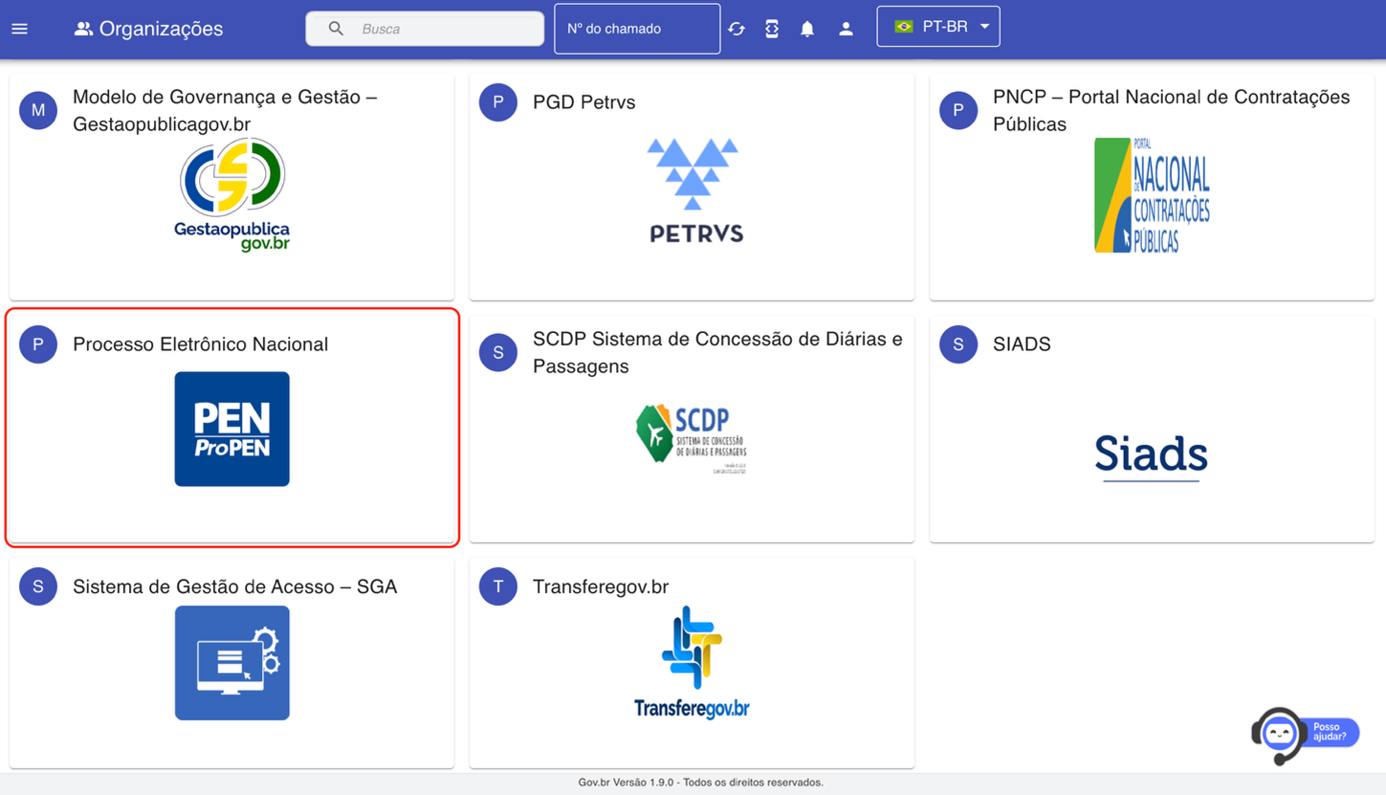Open Processo Eletrônico Nacional title
This screenshot has height=795, width=1386.
pos(200,344)
